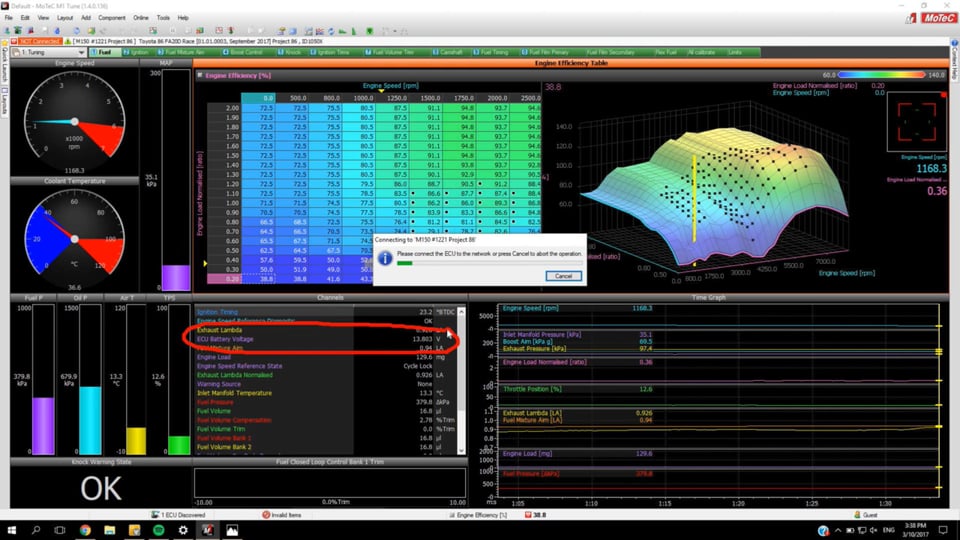Click the green shield toolbar icon
The image size is (960, 540).
(x=369, y=31)
